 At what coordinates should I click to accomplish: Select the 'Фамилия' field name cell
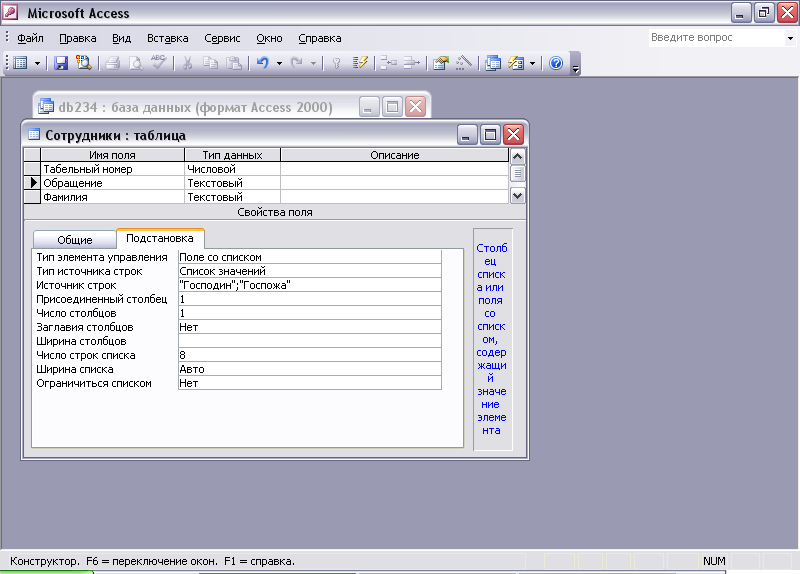click(x=112, y=197)
